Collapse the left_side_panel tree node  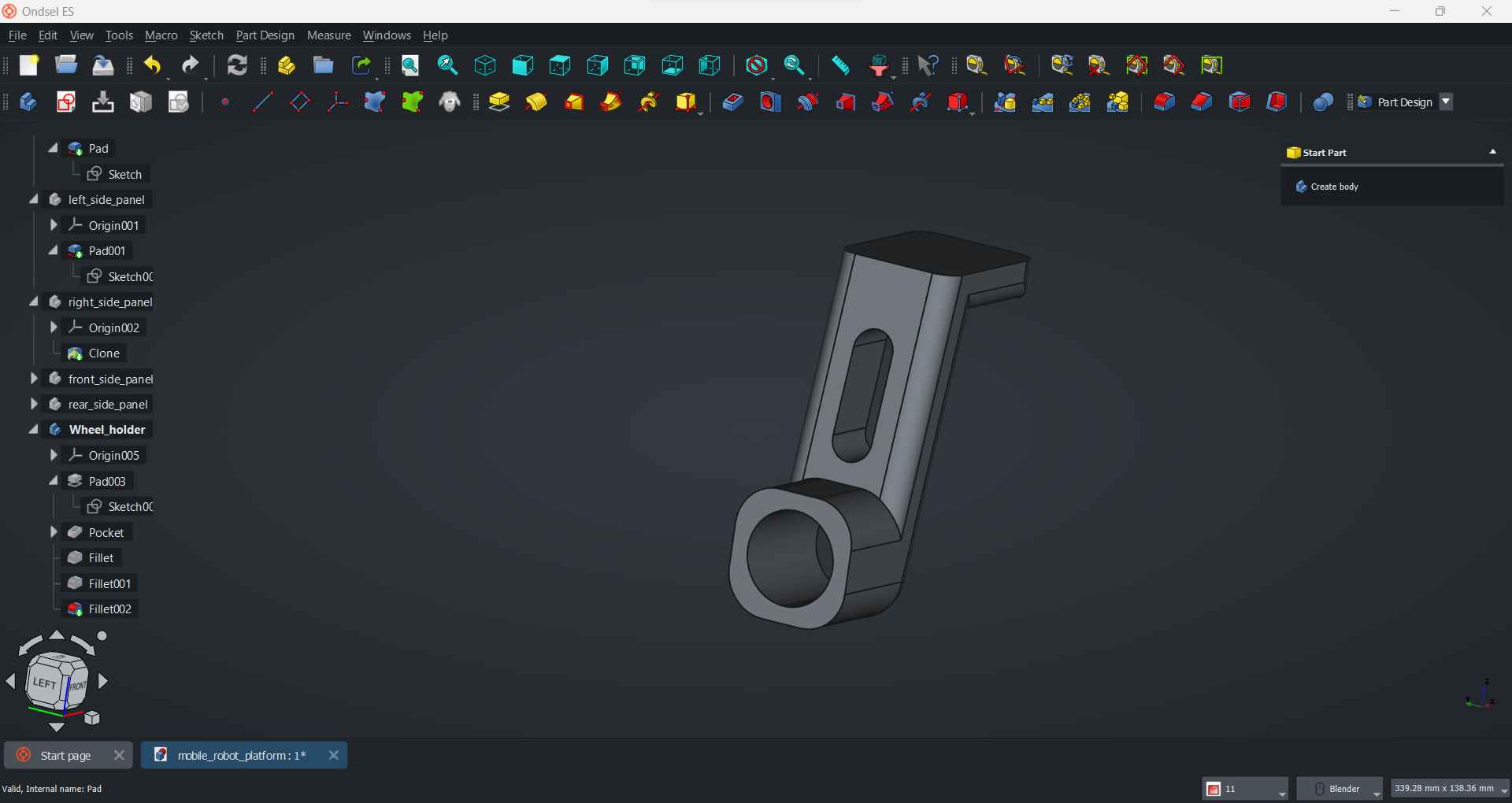pyautogui.click(x=34, y=199)
